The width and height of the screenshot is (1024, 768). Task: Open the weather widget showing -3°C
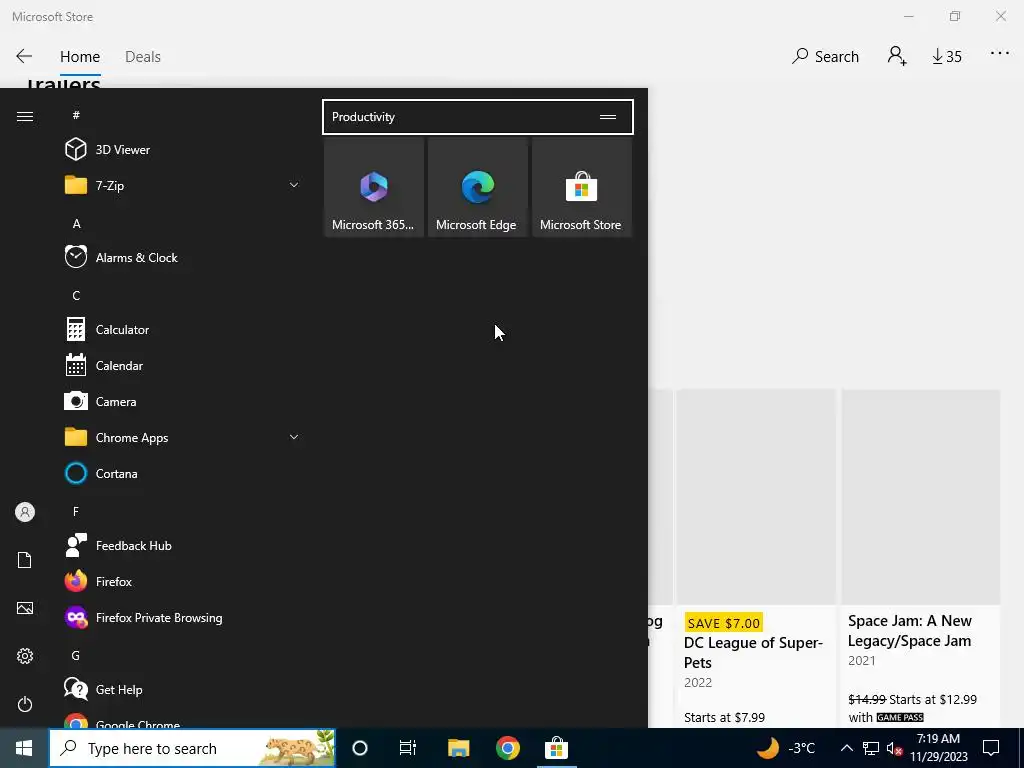[x=786, y=748]
